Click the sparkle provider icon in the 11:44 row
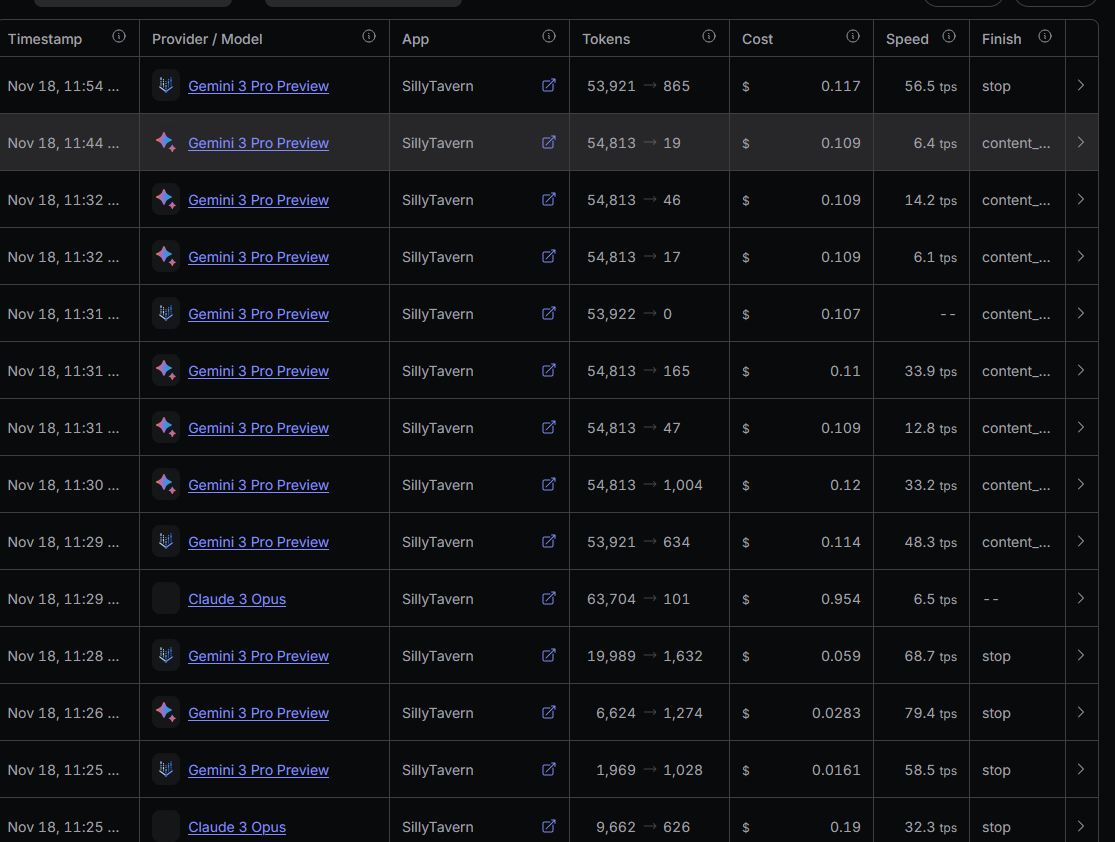Screen dimensions: 1115x842 pos(166,142)
